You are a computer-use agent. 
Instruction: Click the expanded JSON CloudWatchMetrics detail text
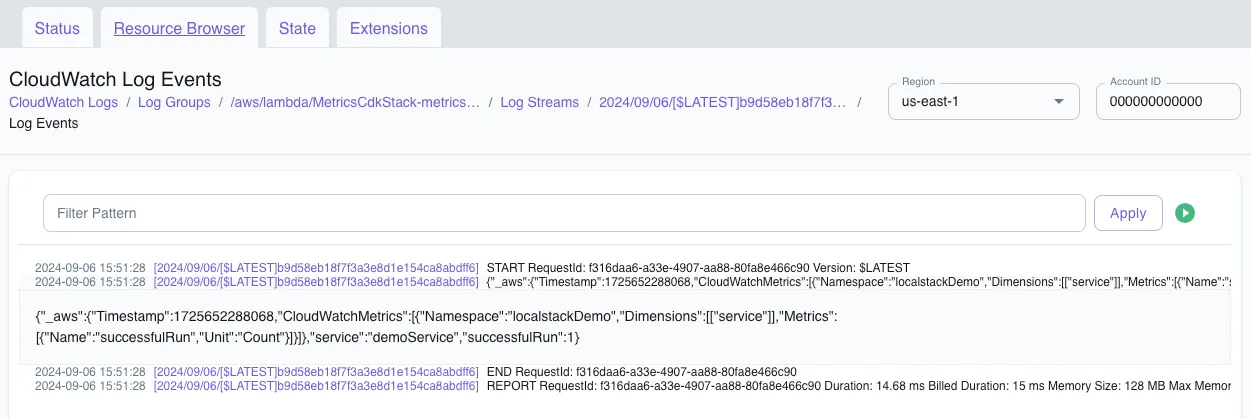tap(435, 326)
